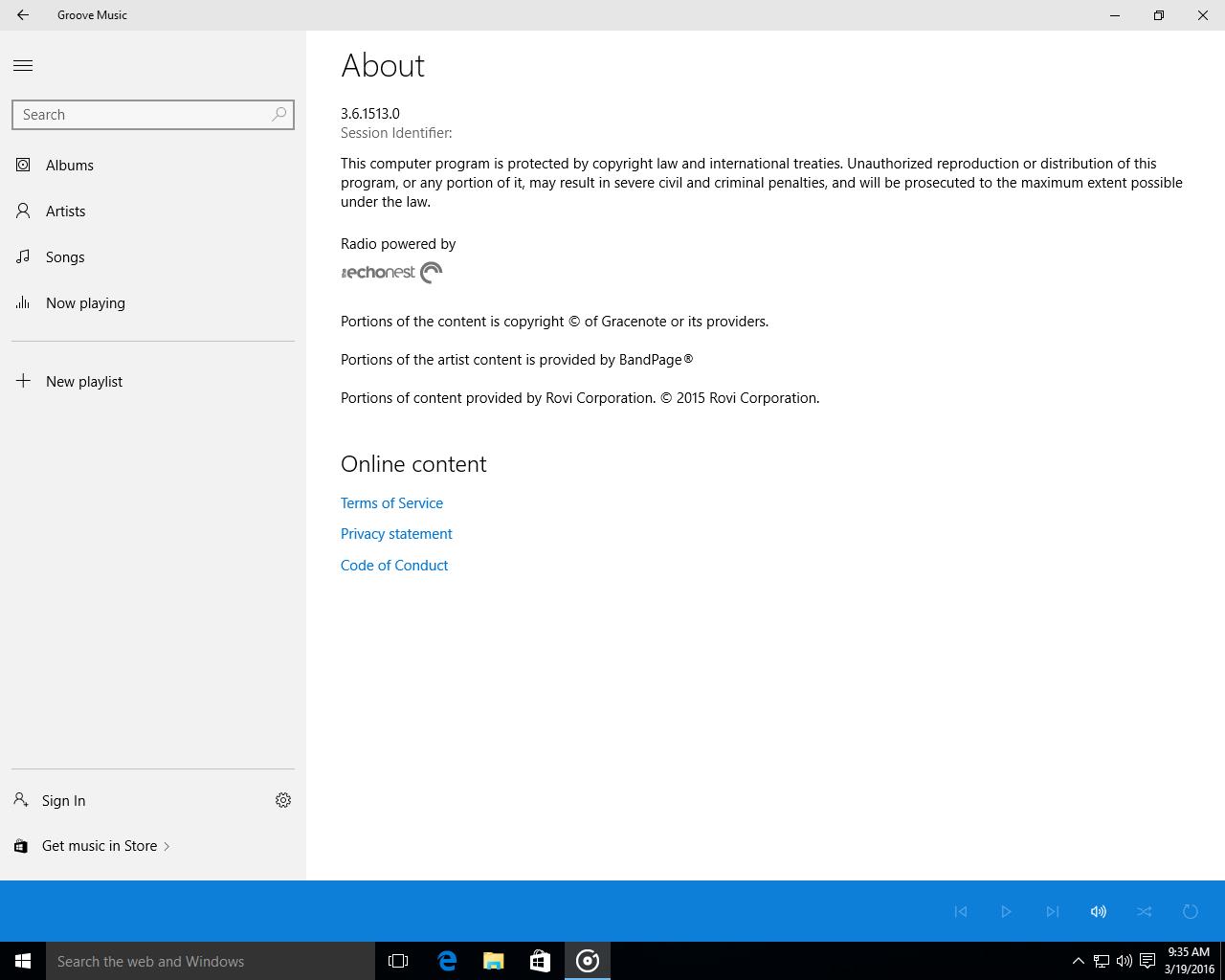Open Songs section
This screenshot has height=980, width=1225.
pyautogui.click(x=65, y=257)
